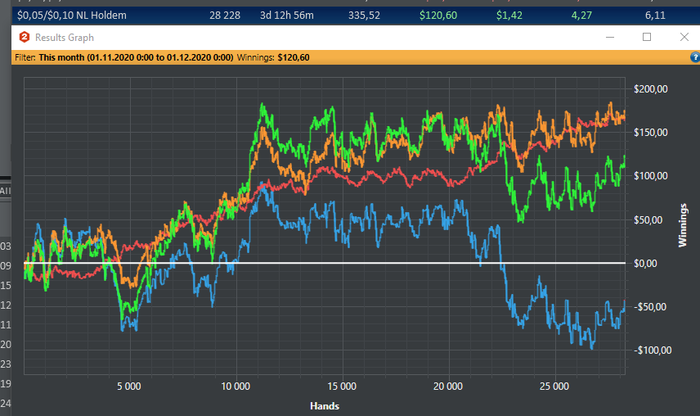700x416 pixels.
Task: Click the $50,00 y-axis label
Action: [648, 220]
